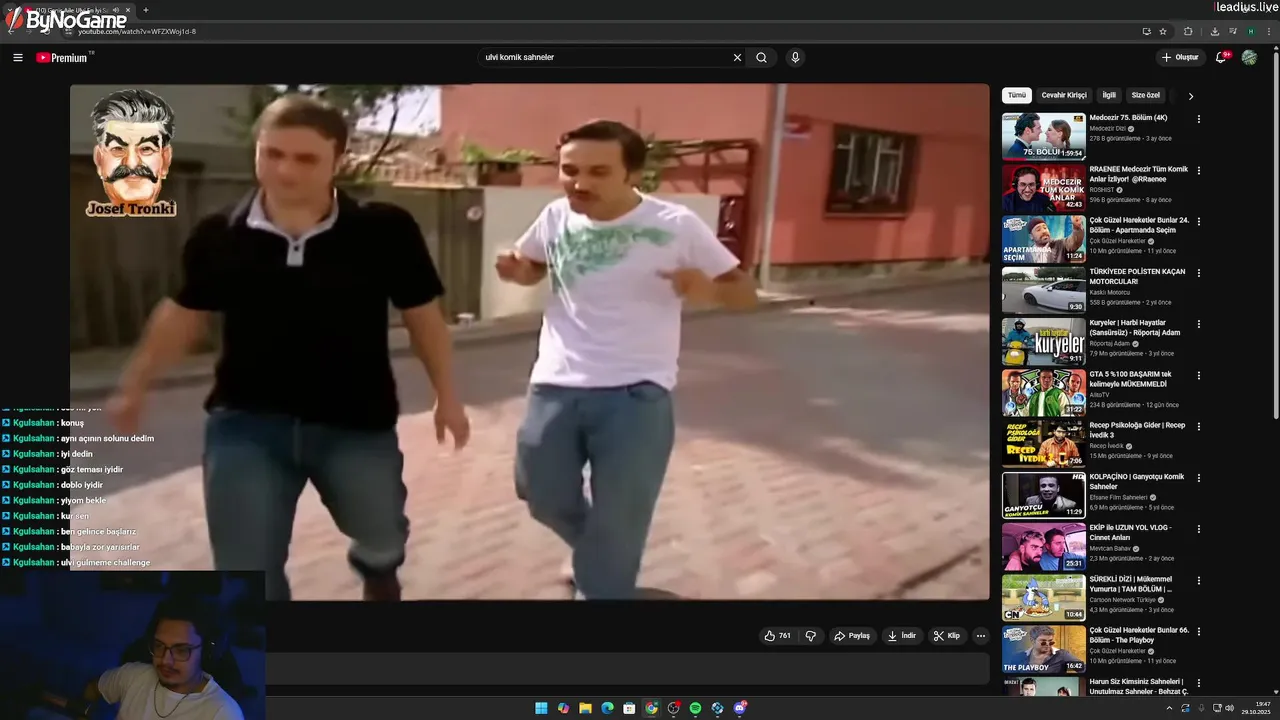Open options menu for The Playboy video
This screenshot has height=720, width=1280.
pos(1199,631)
